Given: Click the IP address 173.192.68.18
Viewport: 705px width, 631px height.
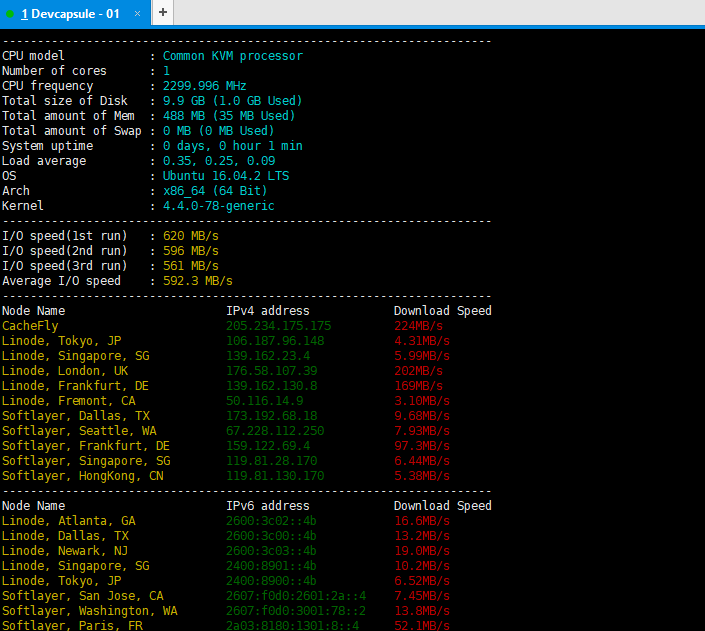Looking at the screenshot, I should pyautogui.click(x=272, y=416).
